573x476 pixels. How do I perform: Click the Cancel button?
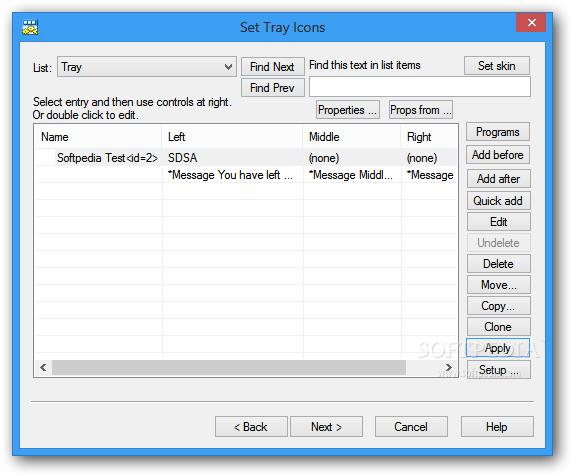pyautogui.click(x=411, y=427)
